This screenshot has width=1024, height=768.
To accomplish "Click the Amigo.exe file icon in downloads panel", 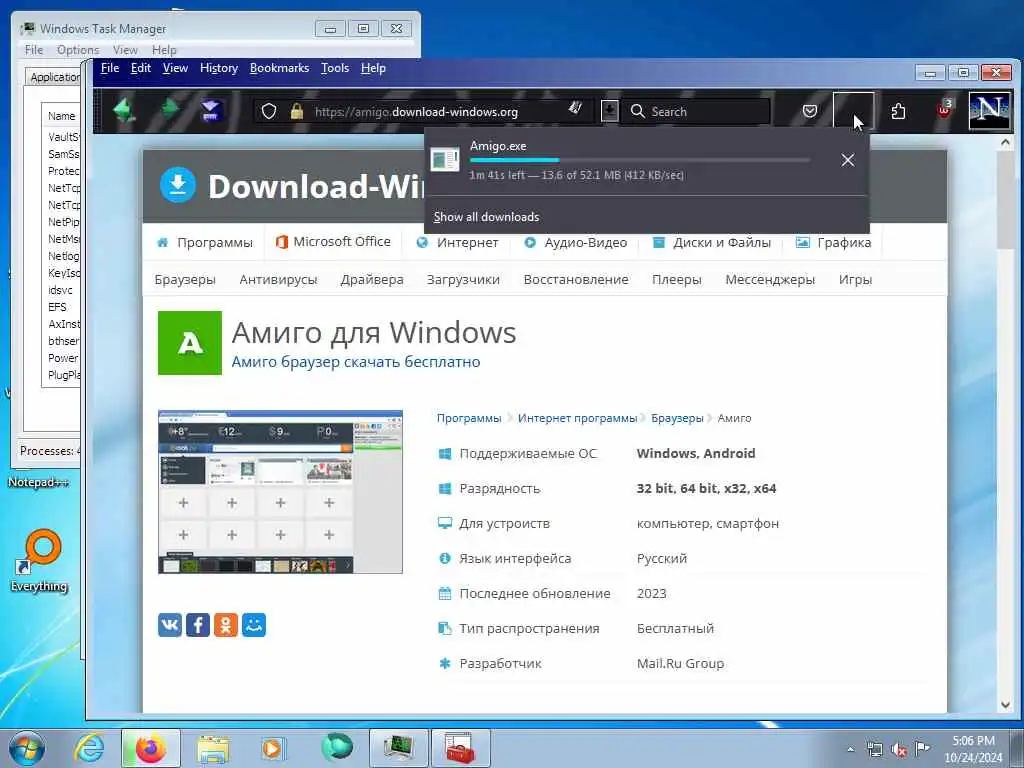I will tap(445, 160).
